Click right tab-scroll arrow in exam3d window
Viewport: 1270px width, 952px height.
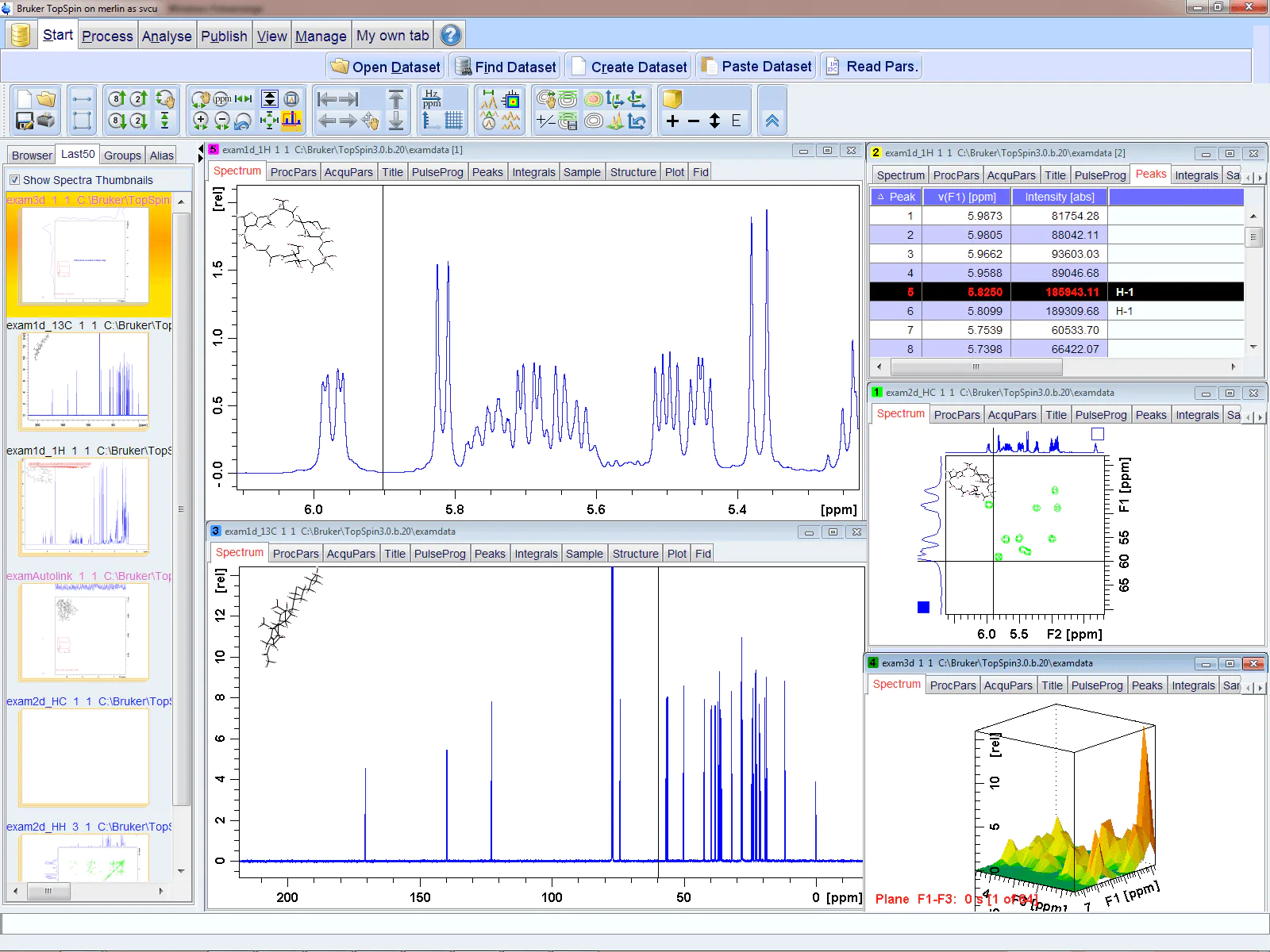[1260, 687]
